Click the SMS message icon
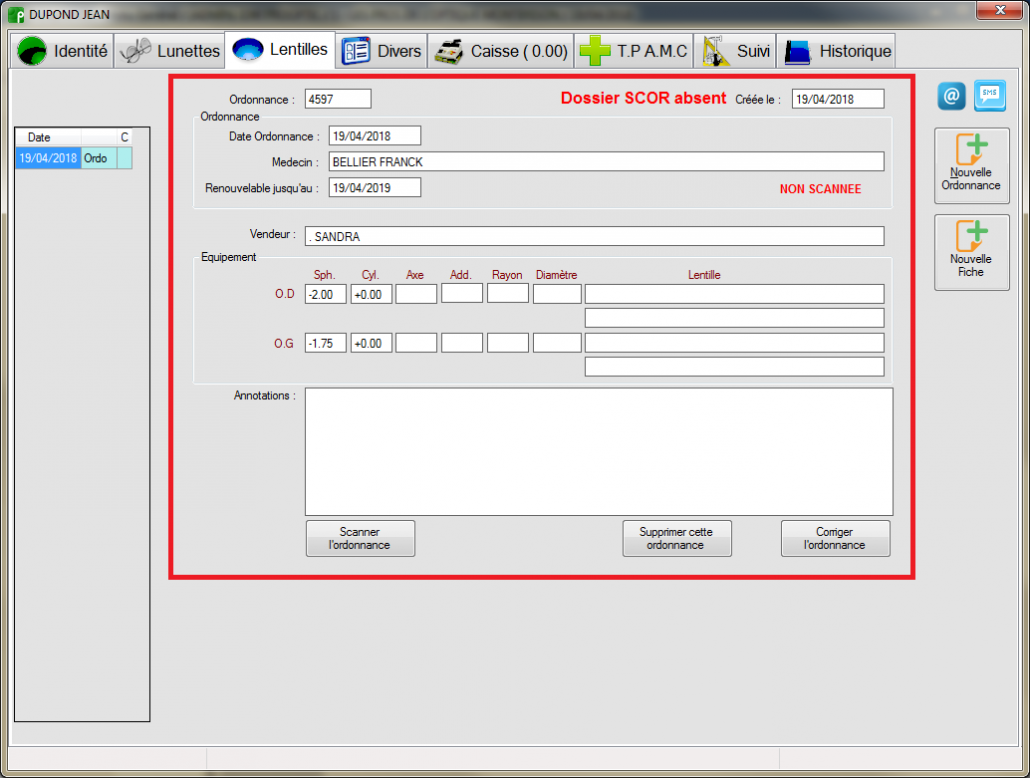 (x=989, y=97)
